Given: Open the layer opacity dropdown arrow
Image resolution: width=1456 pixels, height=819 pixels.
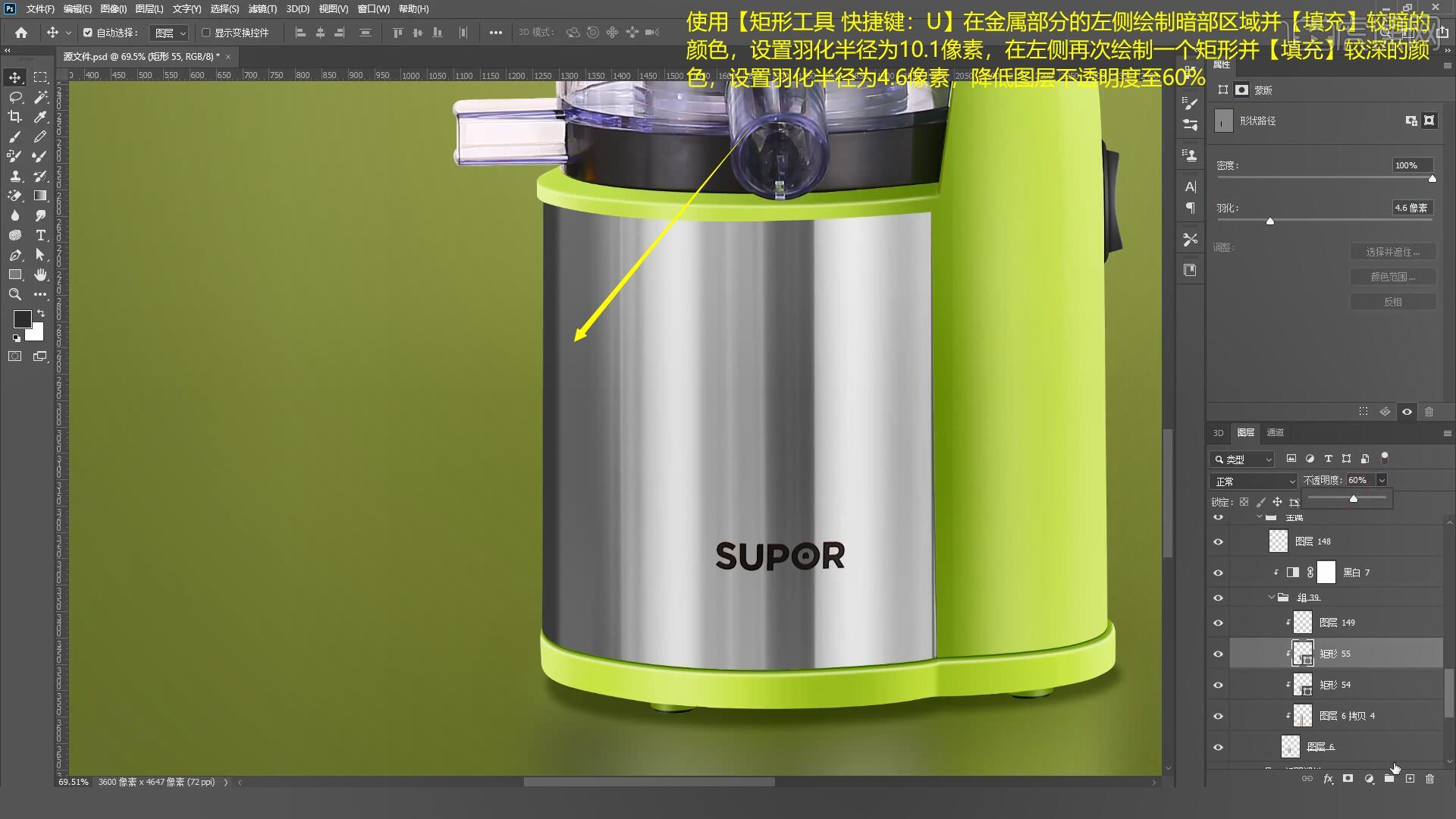Looking at the screenshot, I should coord(1382,480).
